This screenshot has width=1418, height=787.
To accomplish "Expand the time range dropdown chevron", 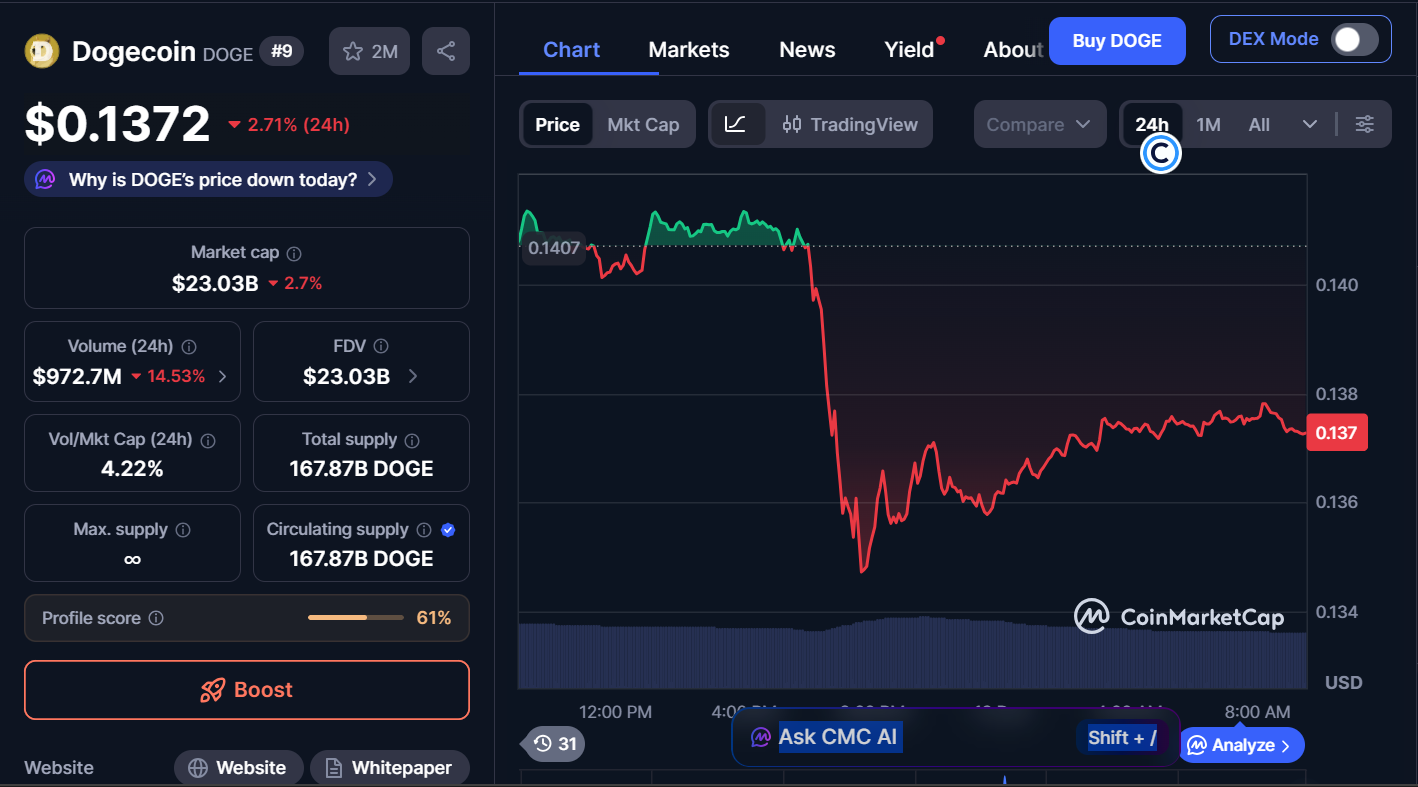I will tap(1311, 124).
